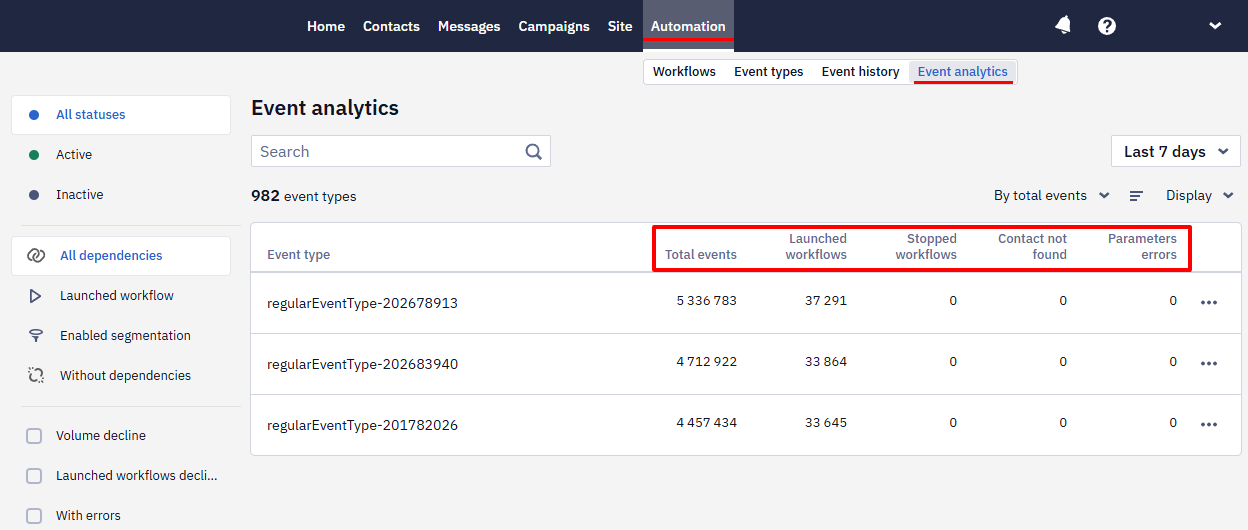Open more options for regularEventType-201782026
The height and width of the screenshot is (530, 1248).
click(x=1208, y=424)
